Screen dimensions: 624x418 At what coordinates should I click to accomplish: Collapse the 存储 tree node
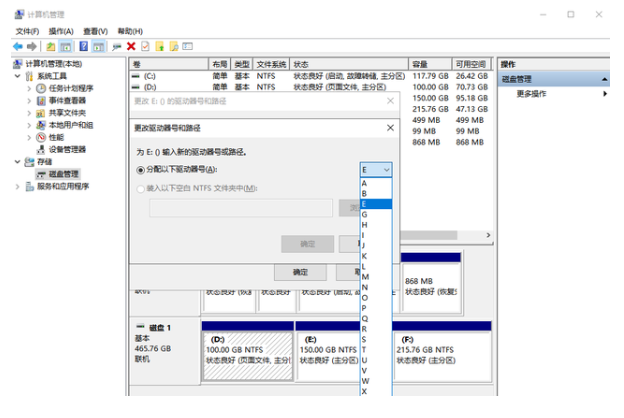click(18, 162)
